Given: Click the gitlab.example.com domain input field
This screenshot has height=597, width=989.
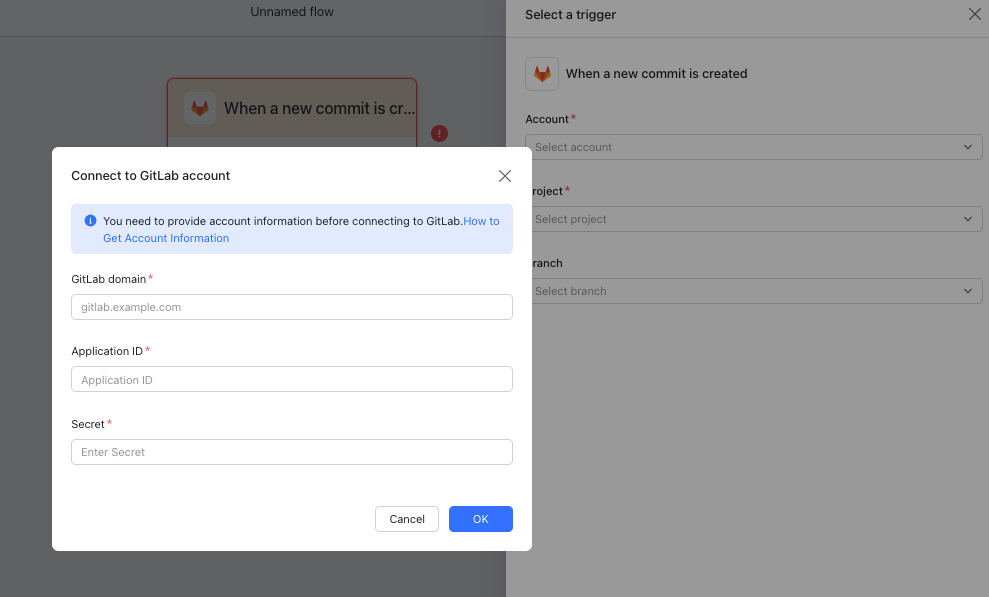Looking at the screenshot, I should (291, 307).
